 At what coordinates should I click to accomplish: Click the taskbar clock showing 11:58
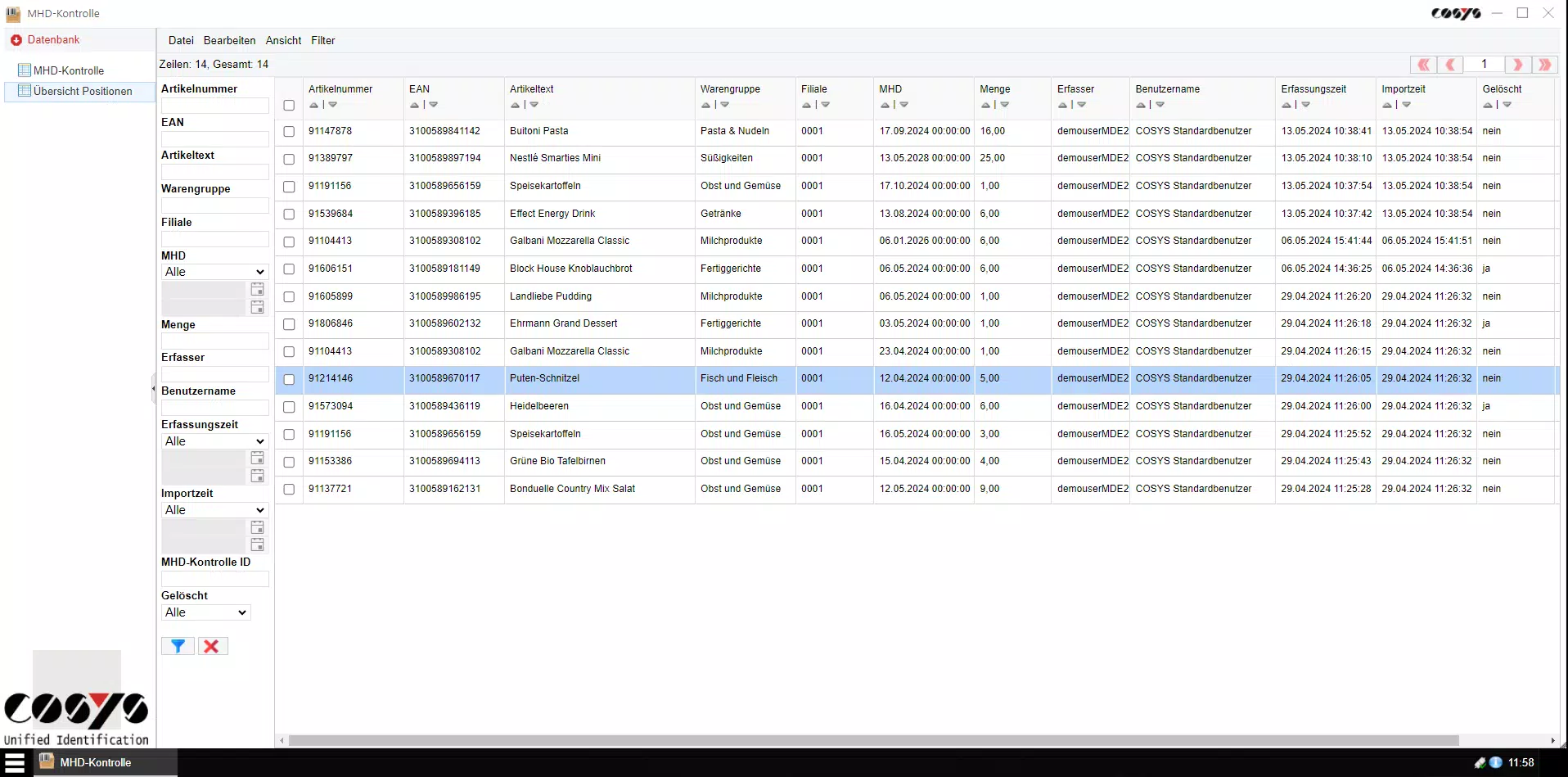click(x=1521, y=762)
